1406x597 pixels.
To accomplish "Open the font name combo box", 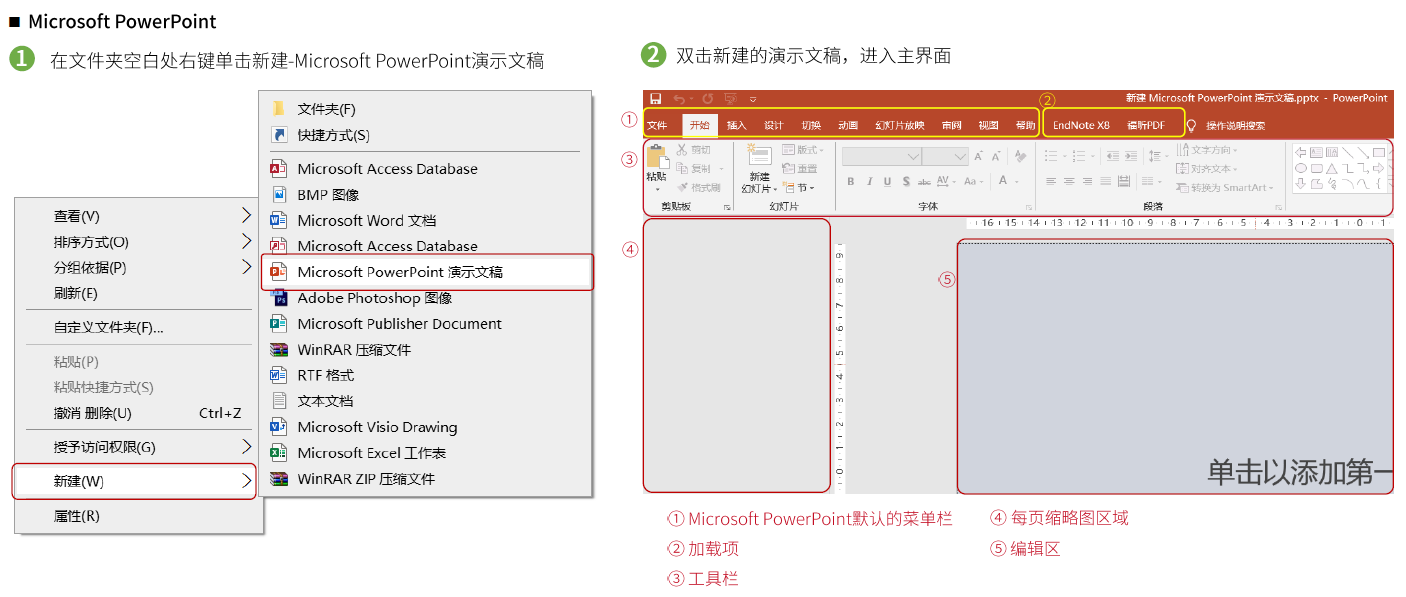I will point(882,156).
